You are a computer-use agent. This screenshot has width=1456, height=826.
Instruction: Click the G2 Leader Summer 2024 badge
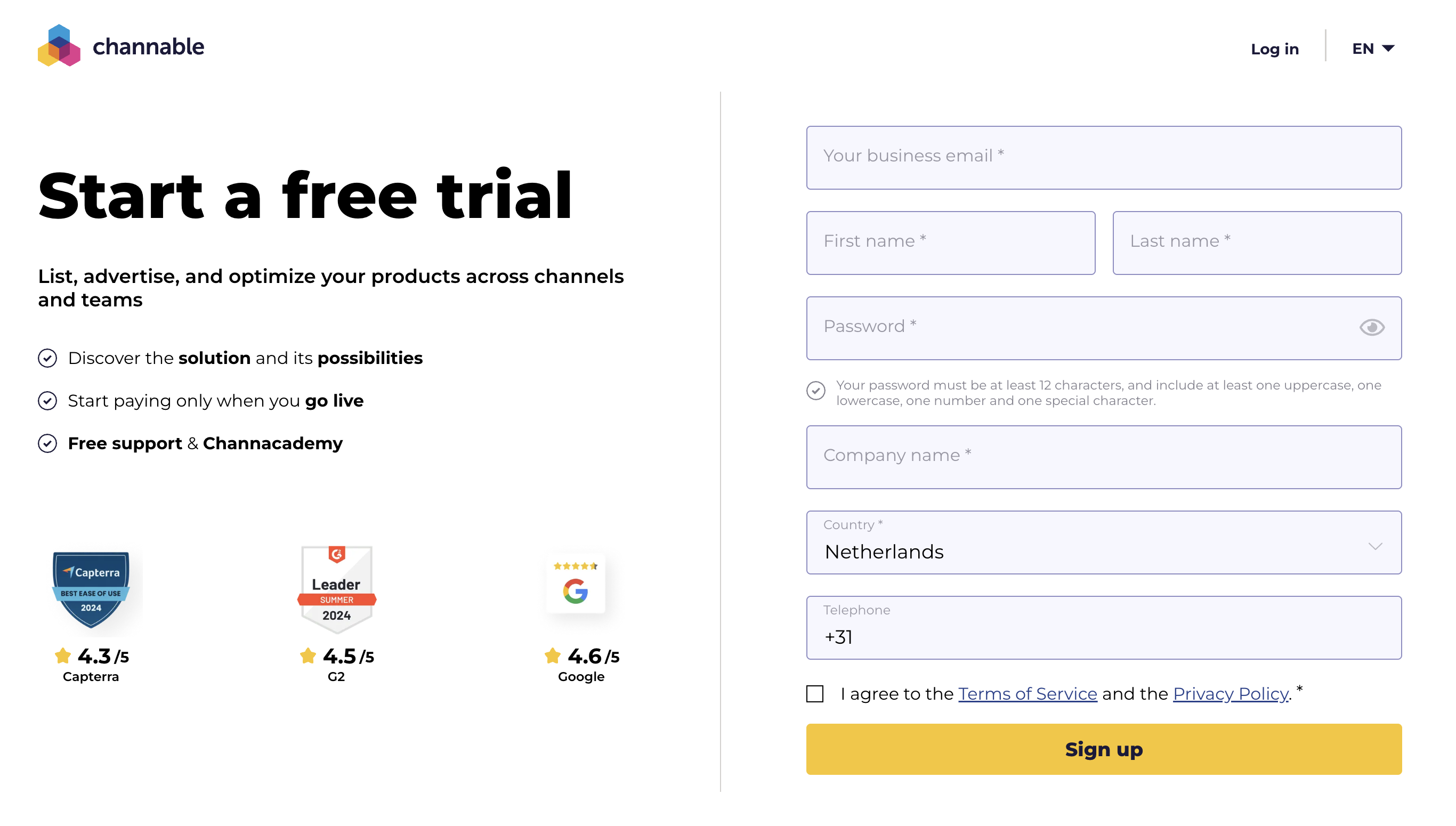coord(336,590)
